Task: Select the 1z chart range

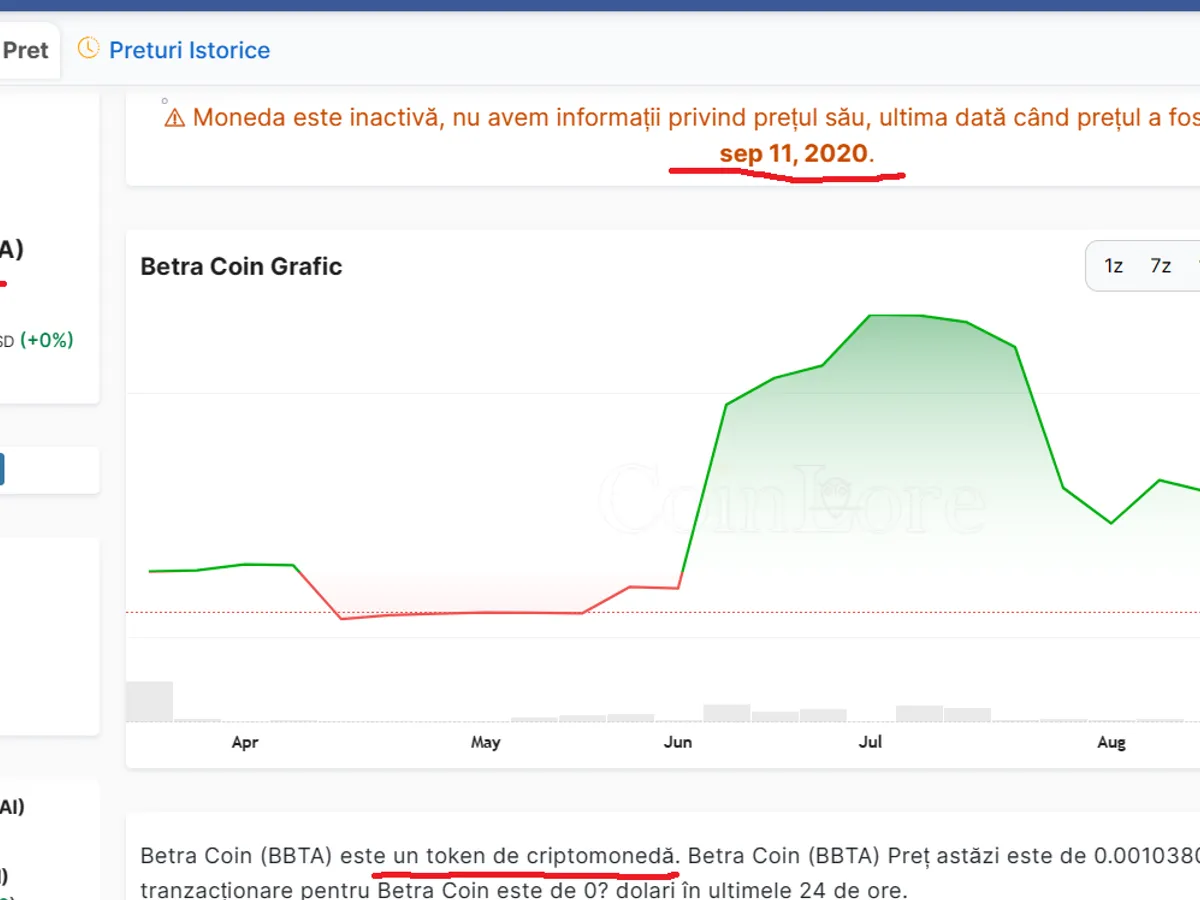Action: click(1113, 266)
